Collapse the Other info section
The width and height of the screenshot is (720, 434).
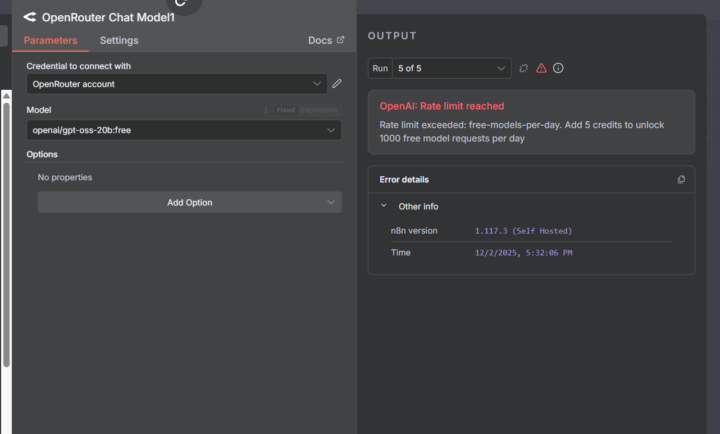pyautogui.click(x=384, y=206)
